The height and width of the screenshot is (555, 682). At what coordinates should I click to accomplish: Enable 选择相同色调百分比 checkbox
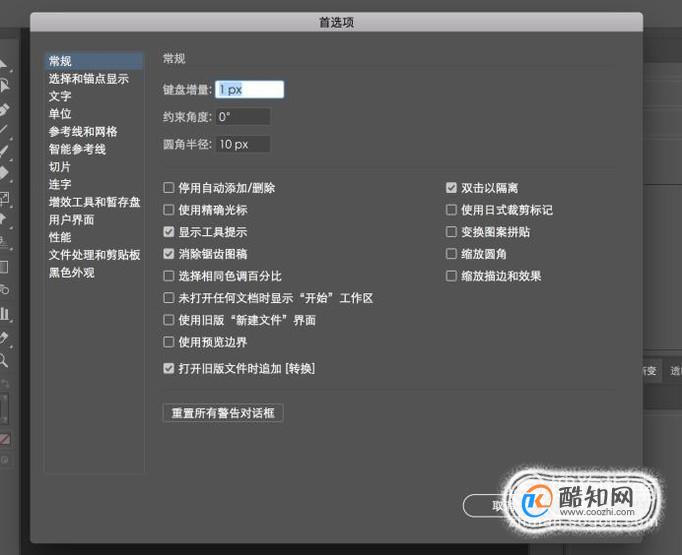[168, 276]
